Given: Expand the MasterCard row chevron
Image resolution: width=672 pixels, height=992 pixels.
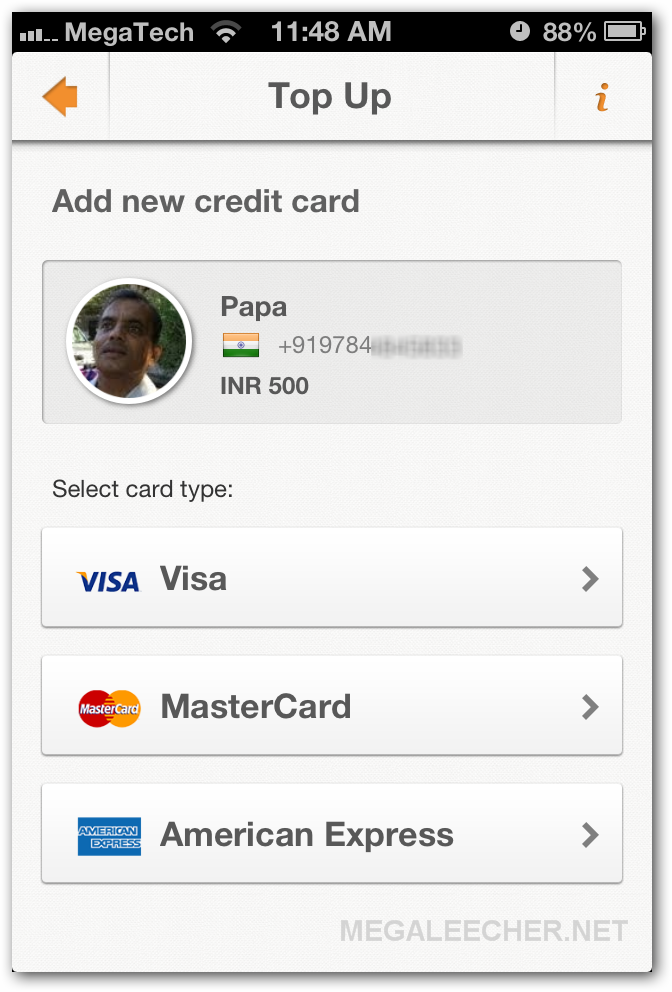Looking at the screenshot, I should [590, 707].
